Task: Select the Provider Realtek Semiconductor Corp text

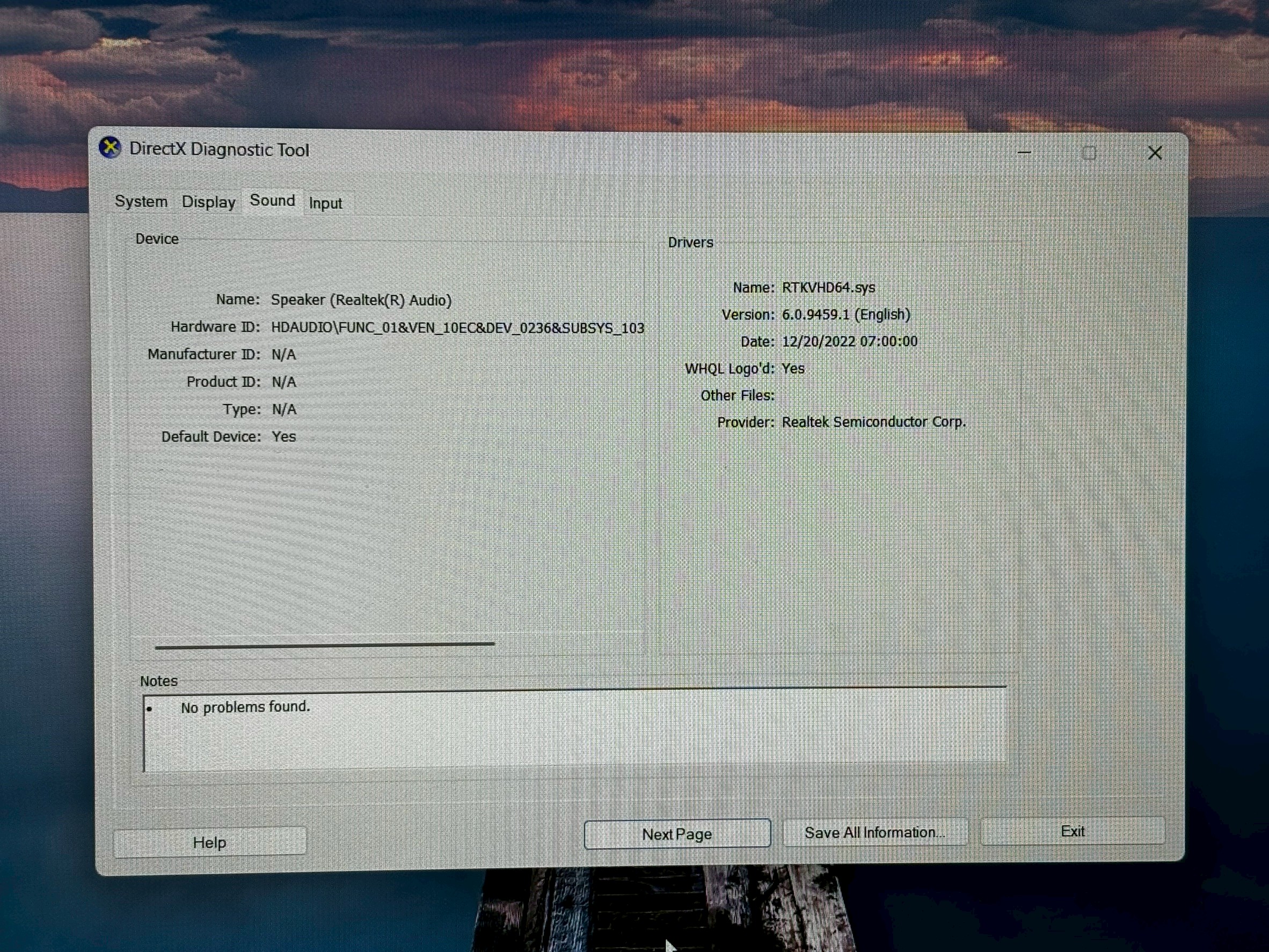Action: click(874, 421)
